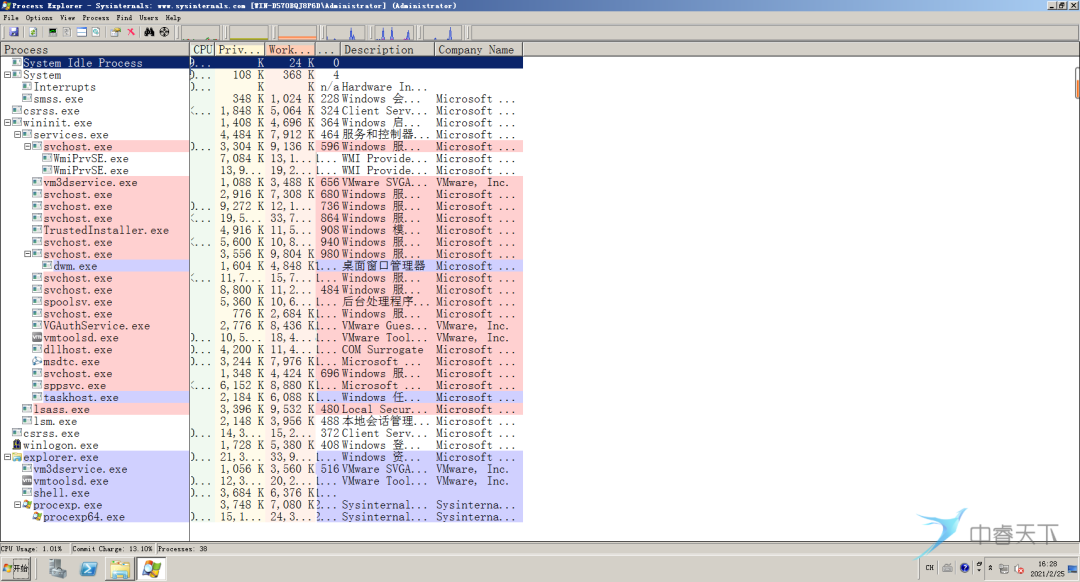Click the vmtoolsd.exe icon under services.exe

pyautogui.click(x=37, y=338)
